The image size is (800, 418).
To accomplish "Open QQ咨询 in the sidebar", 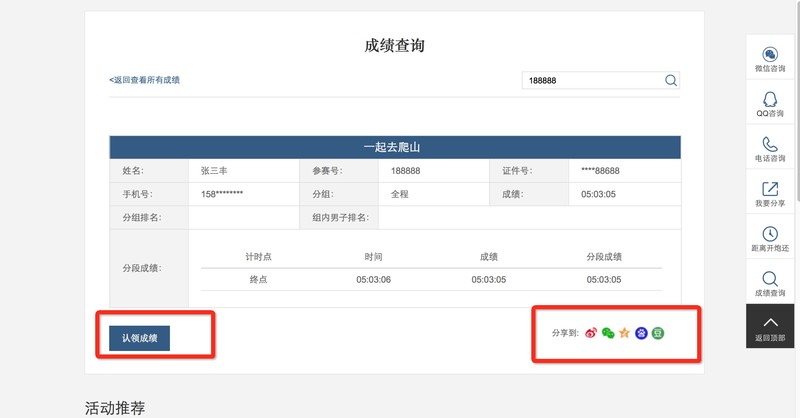I will point(770,104).
